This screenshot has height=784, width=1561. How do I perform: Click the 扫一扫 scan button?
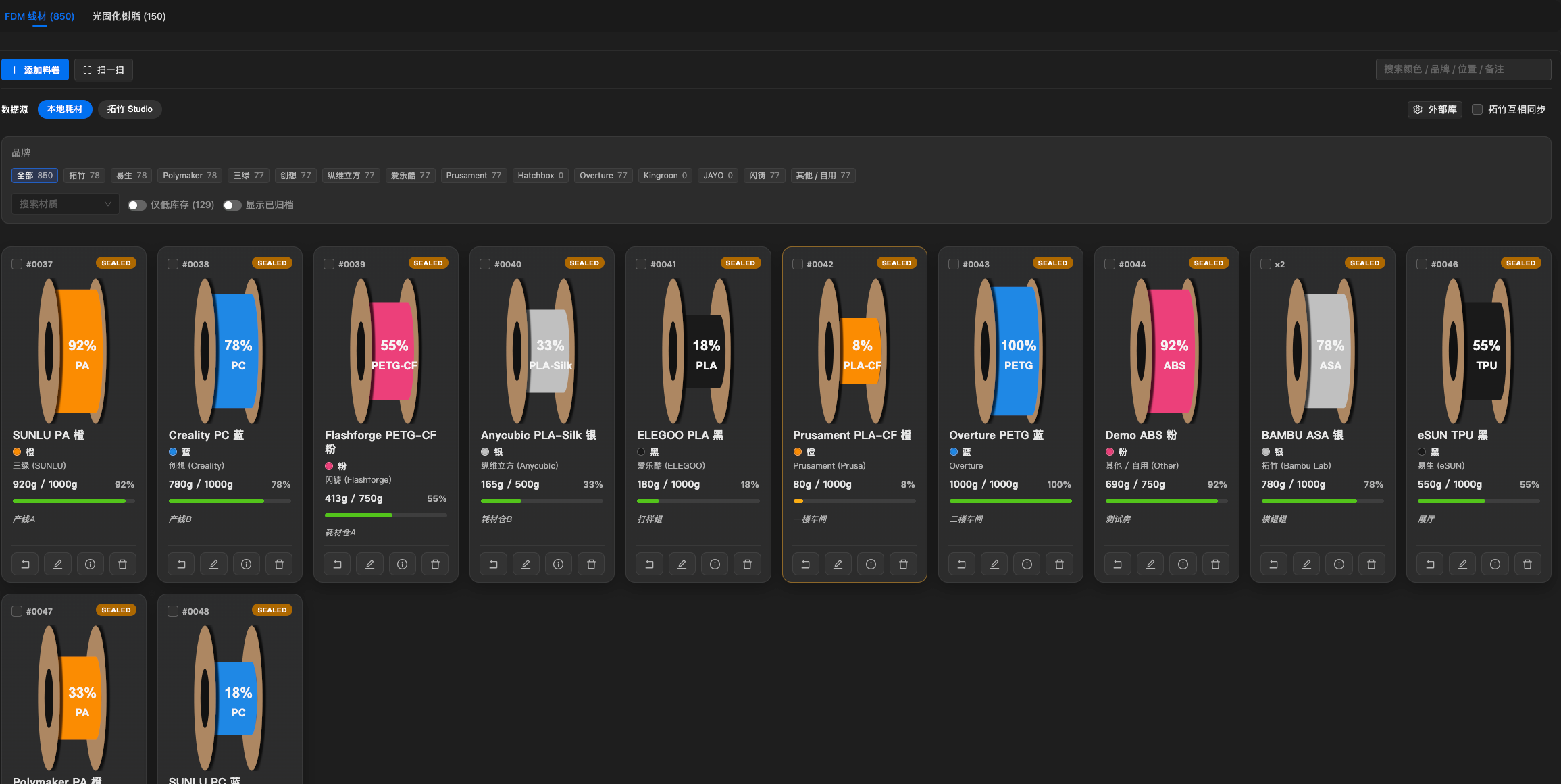[x=103, y=70]
